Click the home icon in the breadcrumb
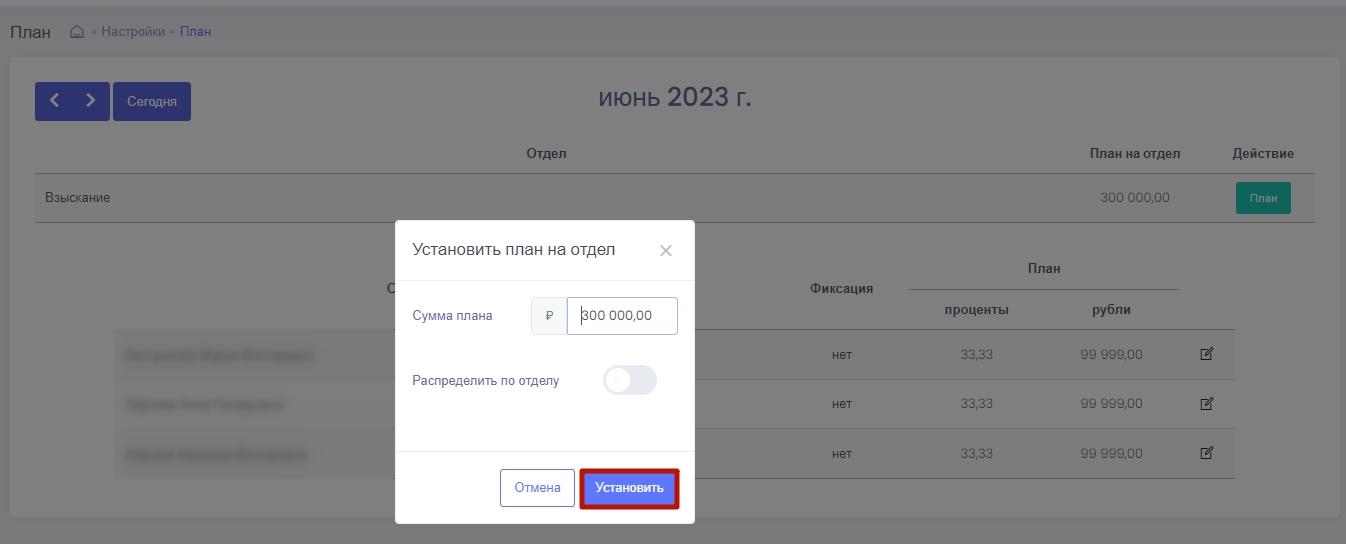 77,32
